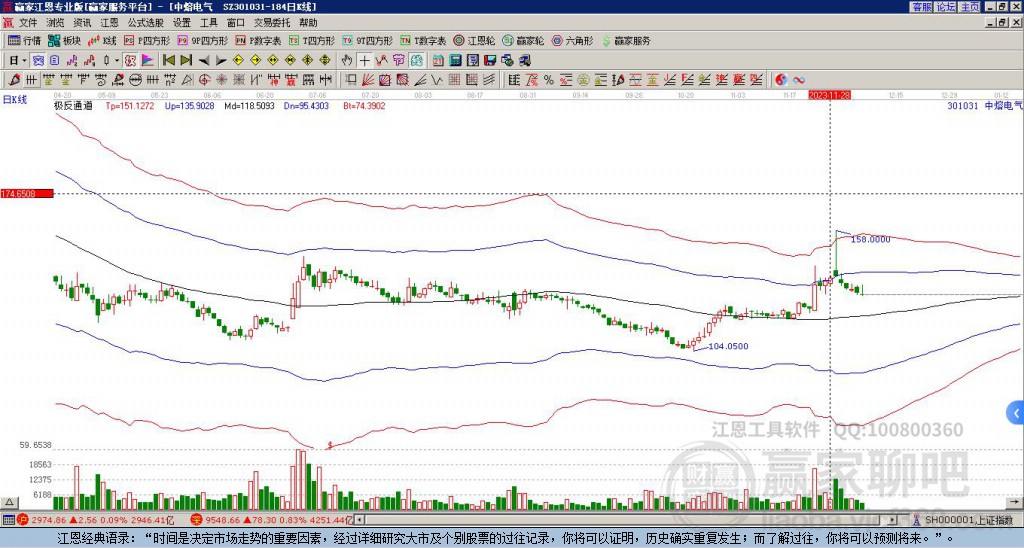Open the 9T四方形 tool
The height and width of the screenshot is (548, 1024).
click(x=367, y=40)
